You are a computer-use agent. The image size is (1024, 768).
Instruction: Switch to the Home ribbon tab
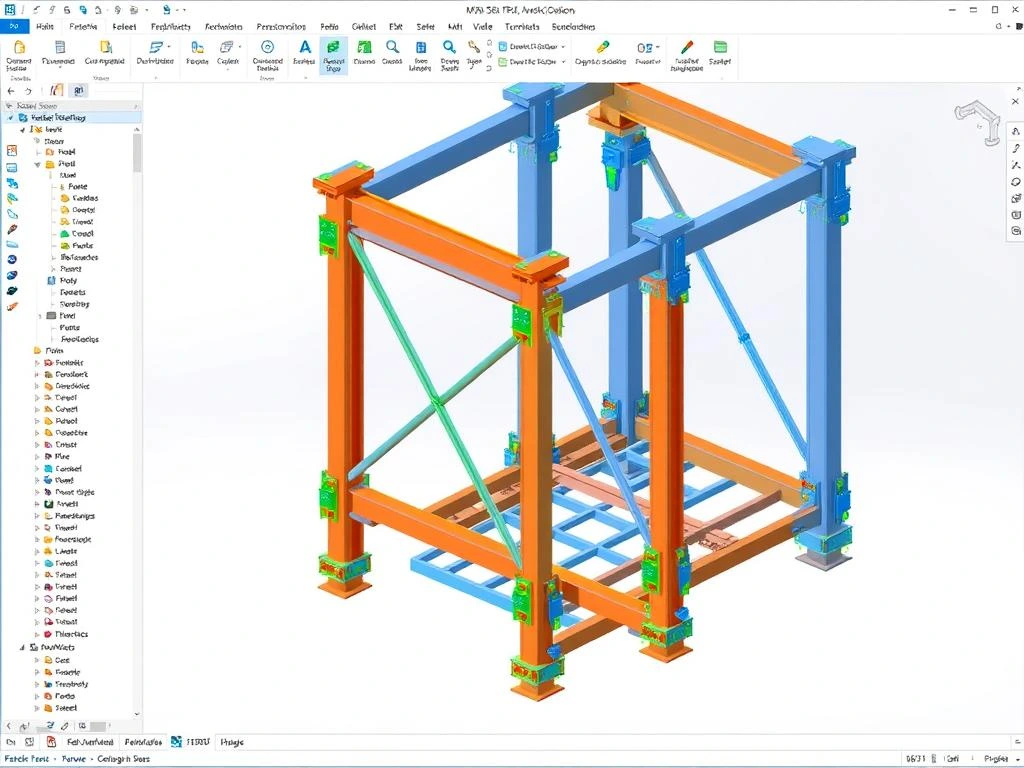(44, 27)
